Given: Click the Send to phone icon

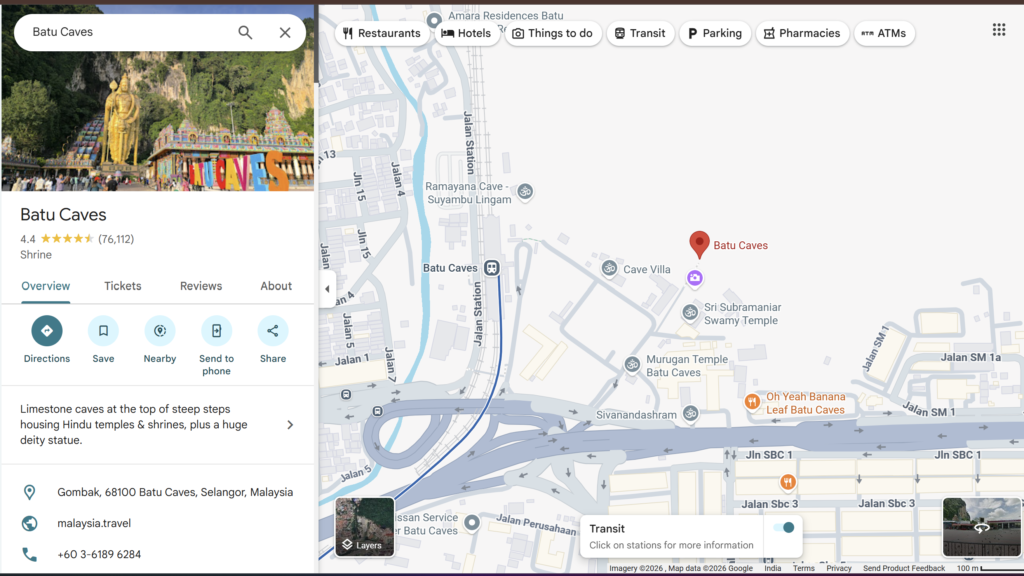Looking at the screenshot, I should [216, 331].
